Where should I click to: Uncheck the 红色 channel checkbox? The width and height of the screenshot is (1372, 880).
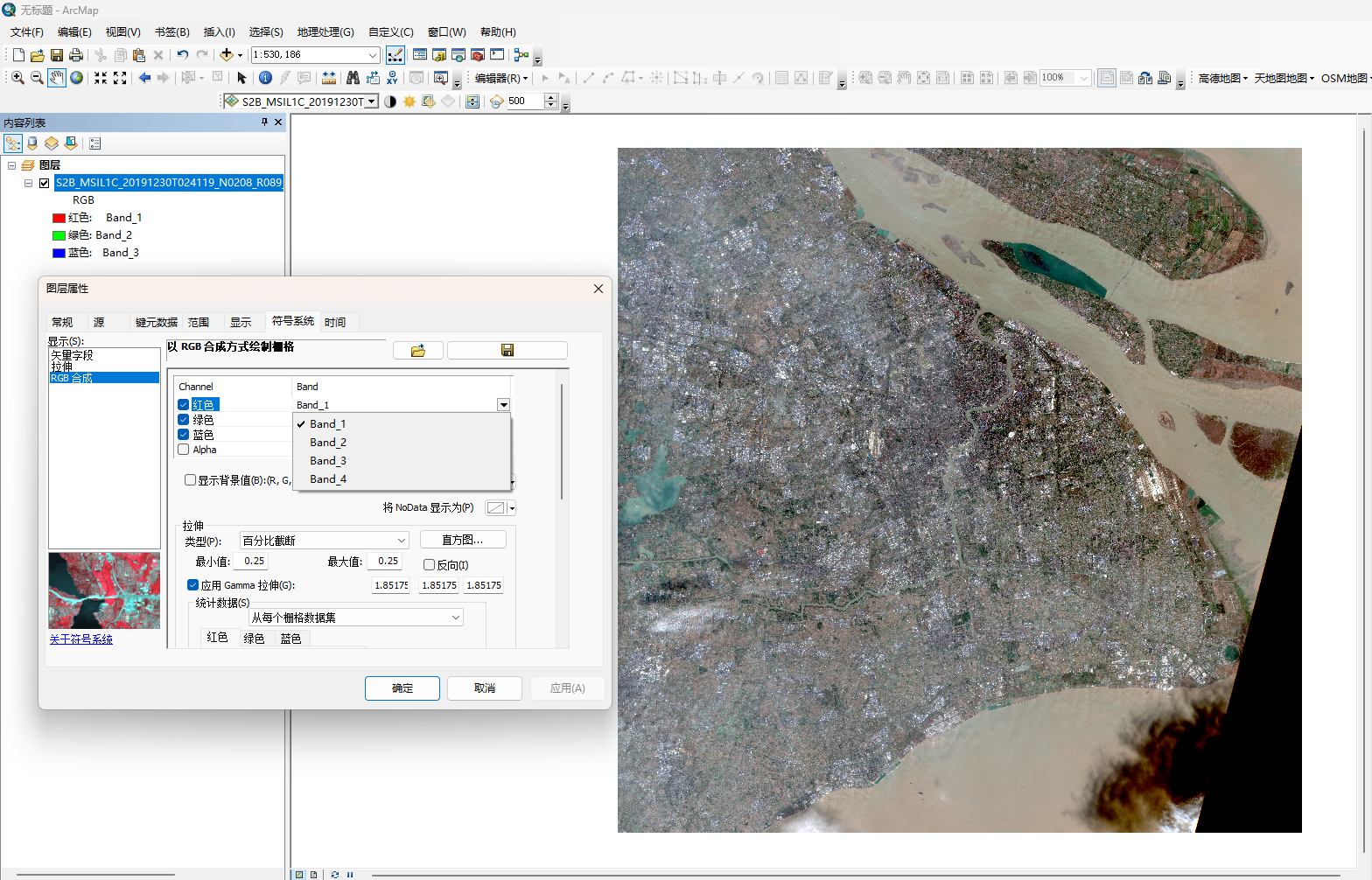point(184,405)
